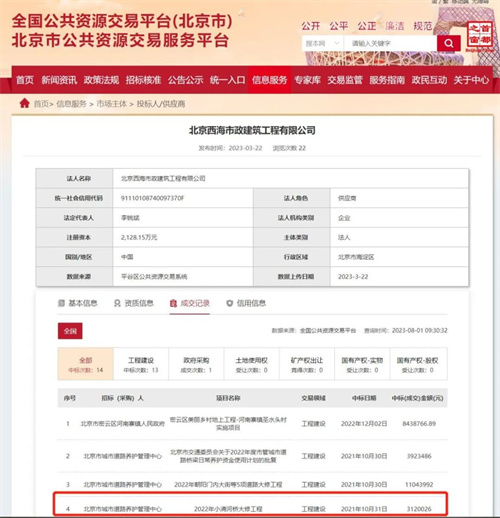This screenshot has height=518, width=500.
Task: Click registered capital 2,128.15万元 value
Action: (x=139, y=237)
